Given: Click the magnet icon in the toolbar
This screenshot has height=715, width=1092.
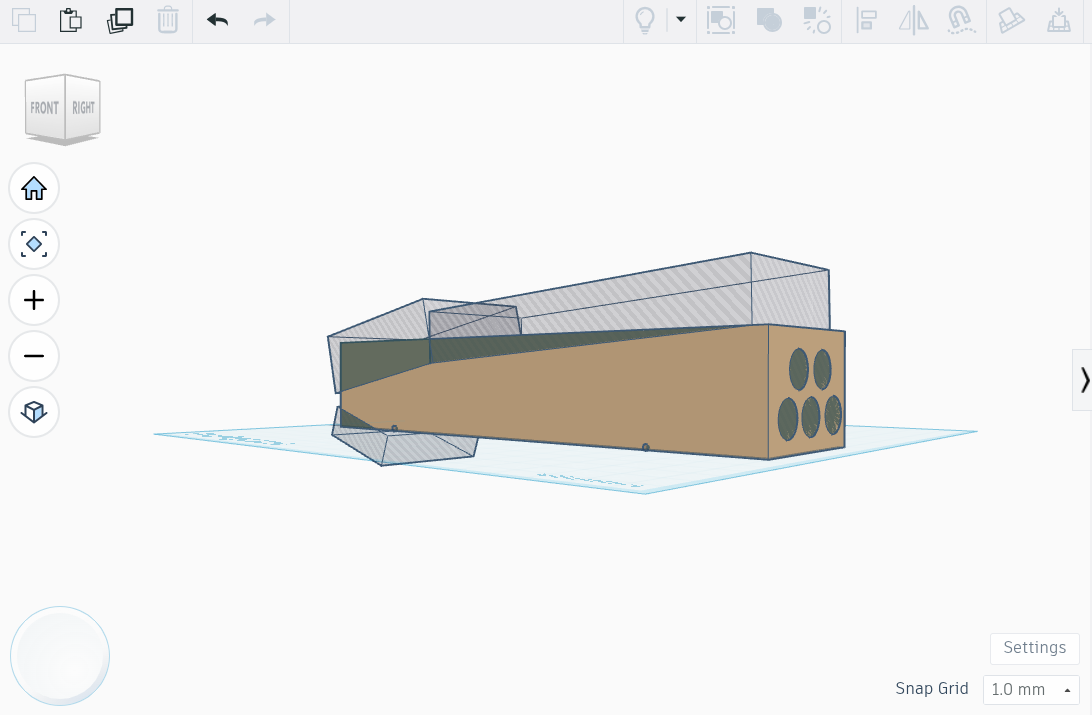Looking at the screenshot, I should pos(961,20).
